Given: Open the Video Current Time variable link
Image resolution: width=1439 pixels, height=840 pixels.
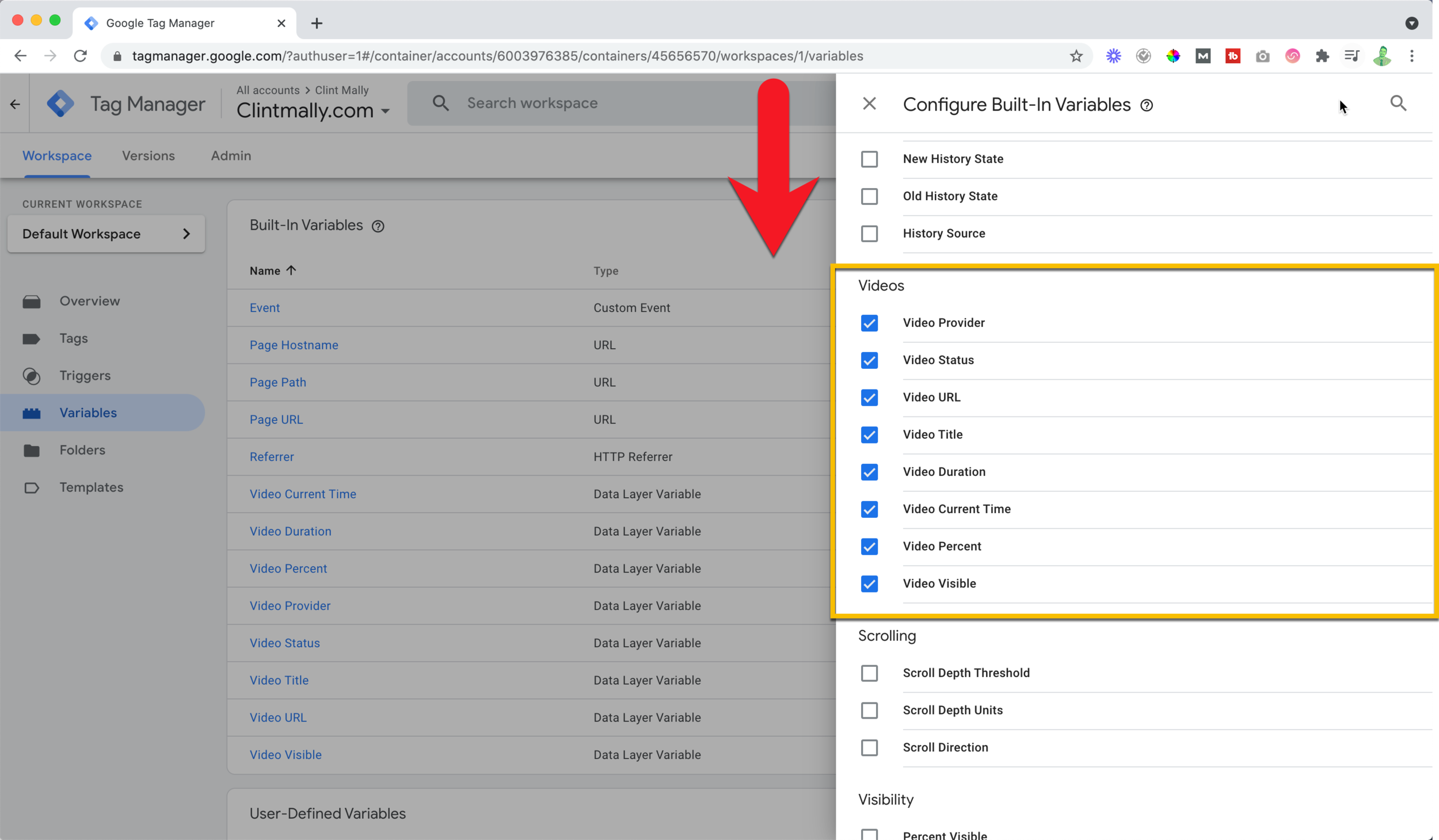Looking at the screenshot, I should tap(303, 494).
